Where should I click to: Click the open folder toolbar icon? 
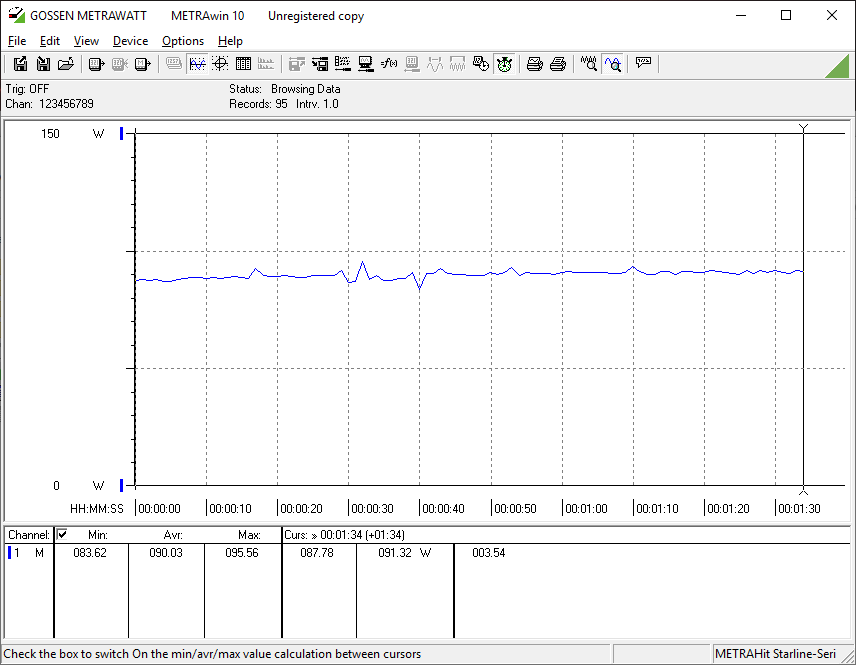(x=66, y=64)
